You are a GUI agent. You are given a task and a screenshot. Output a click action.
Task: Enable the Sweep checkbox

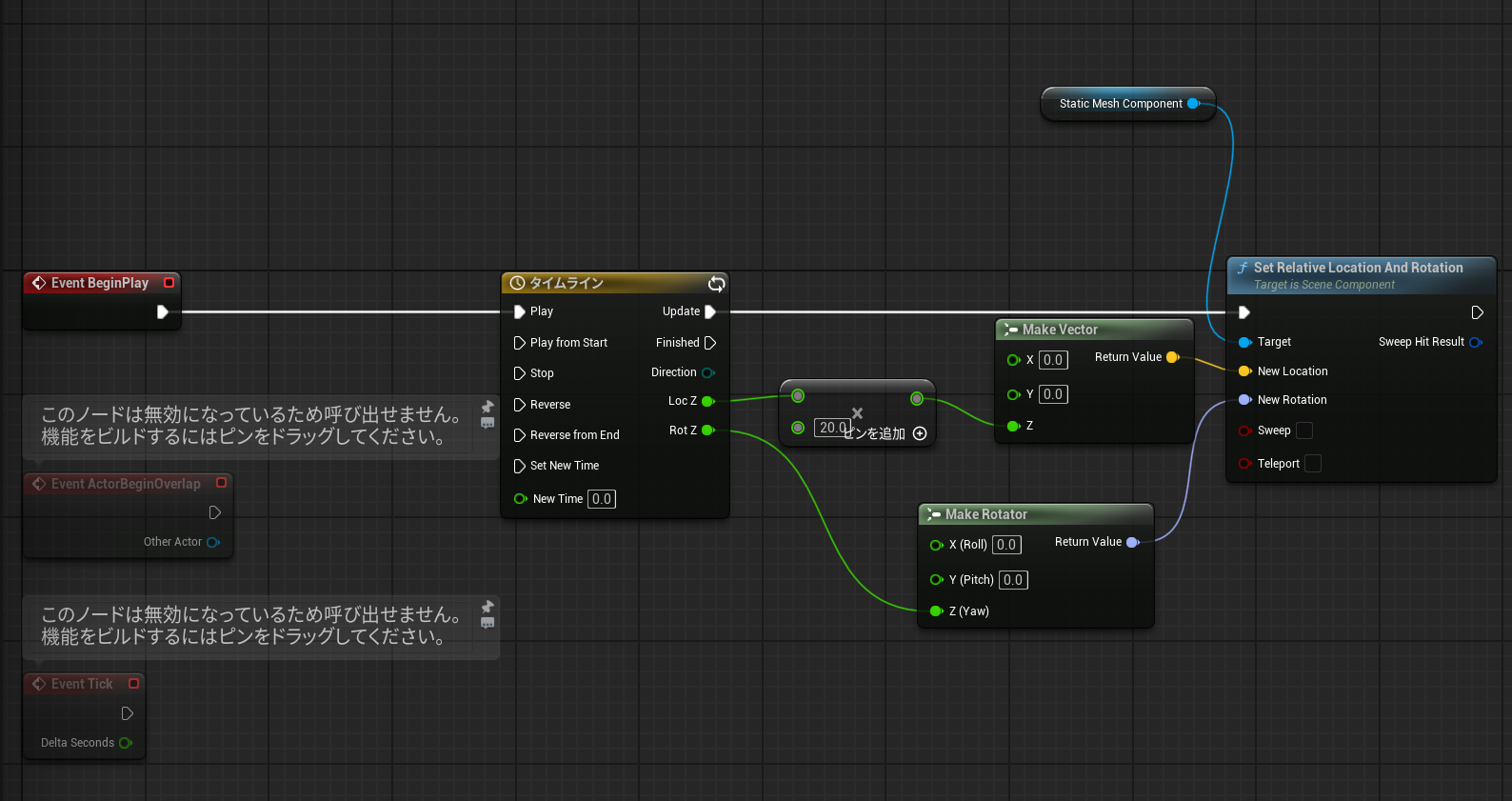(x=1304, y=431)
